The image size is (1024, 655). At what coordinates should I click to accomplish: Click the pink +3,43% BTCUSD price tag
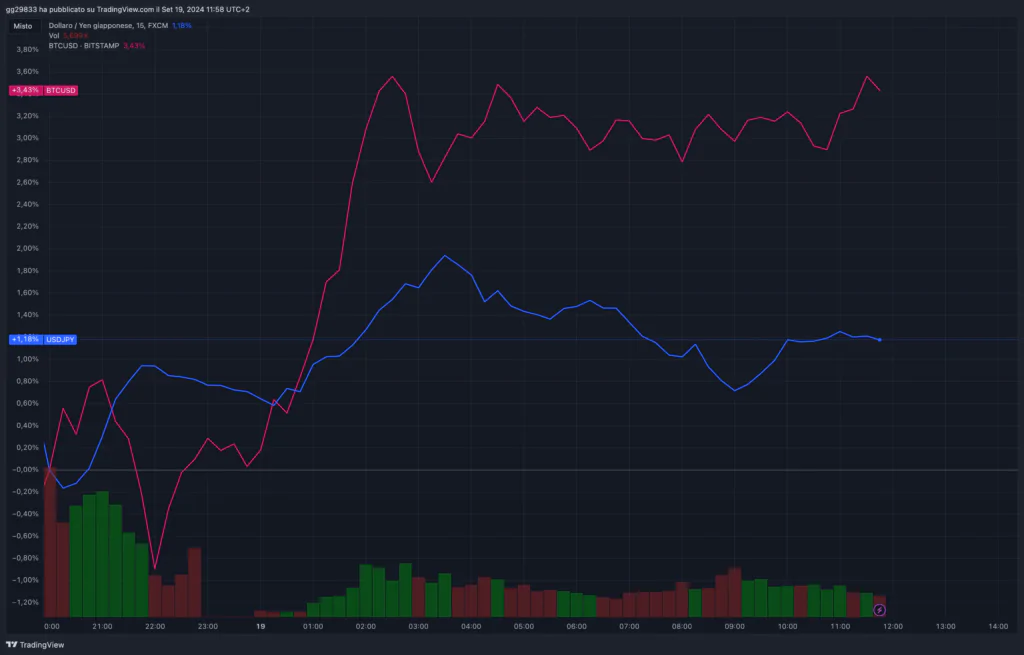(x=43, y=90)
